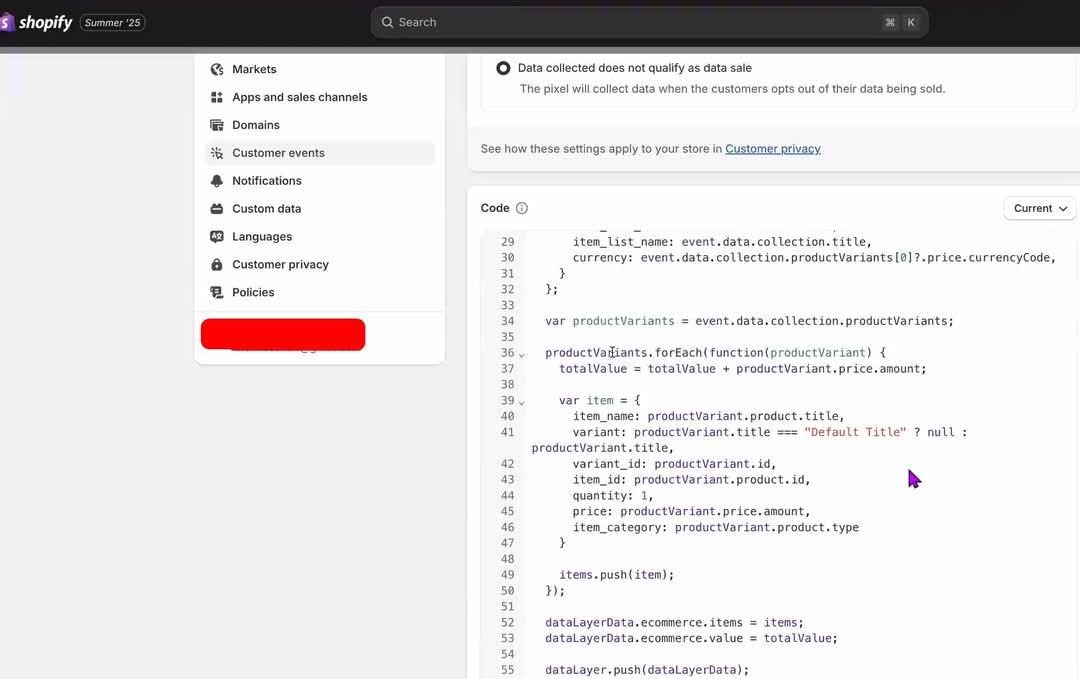Select the Markets sidebar icon

pos(216,69)
